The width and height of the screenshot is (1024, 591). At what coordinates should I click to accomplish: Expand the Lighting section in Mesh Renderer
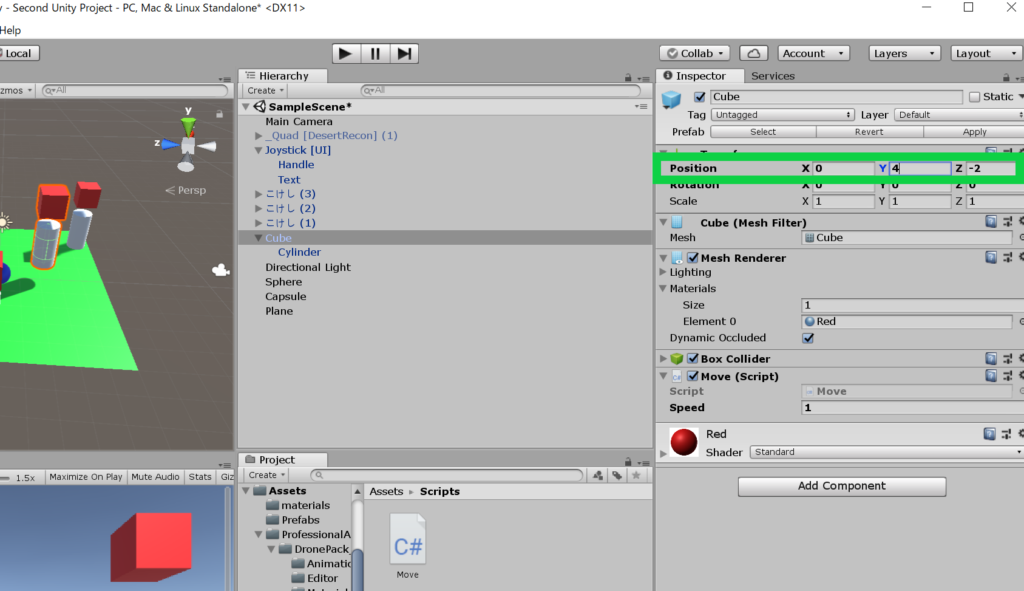coord(663,272)
